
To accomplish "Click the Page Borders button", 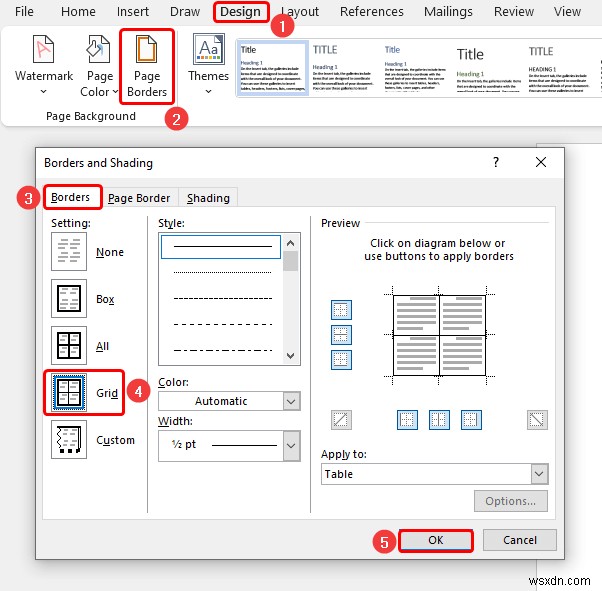I will [x=147, y=66].
